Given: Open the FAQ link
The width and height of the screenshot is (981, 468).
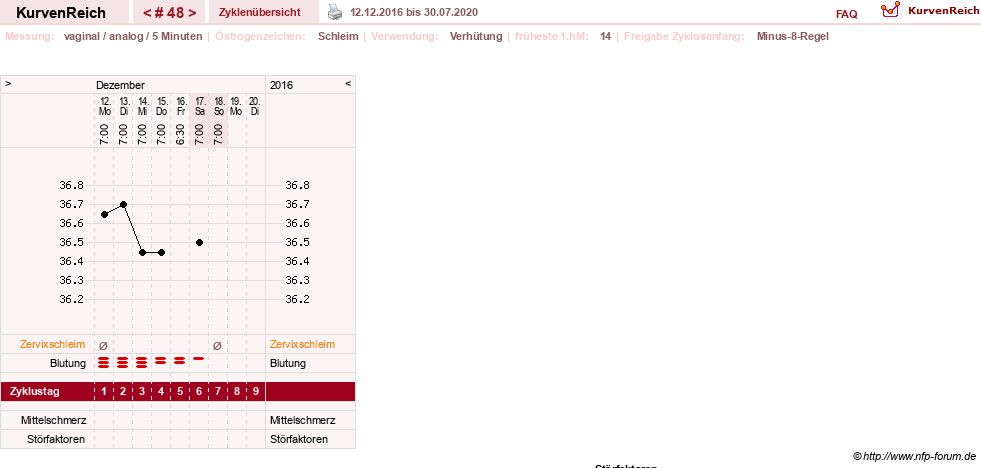Looking at the screenshot, I should coord(846,14).
